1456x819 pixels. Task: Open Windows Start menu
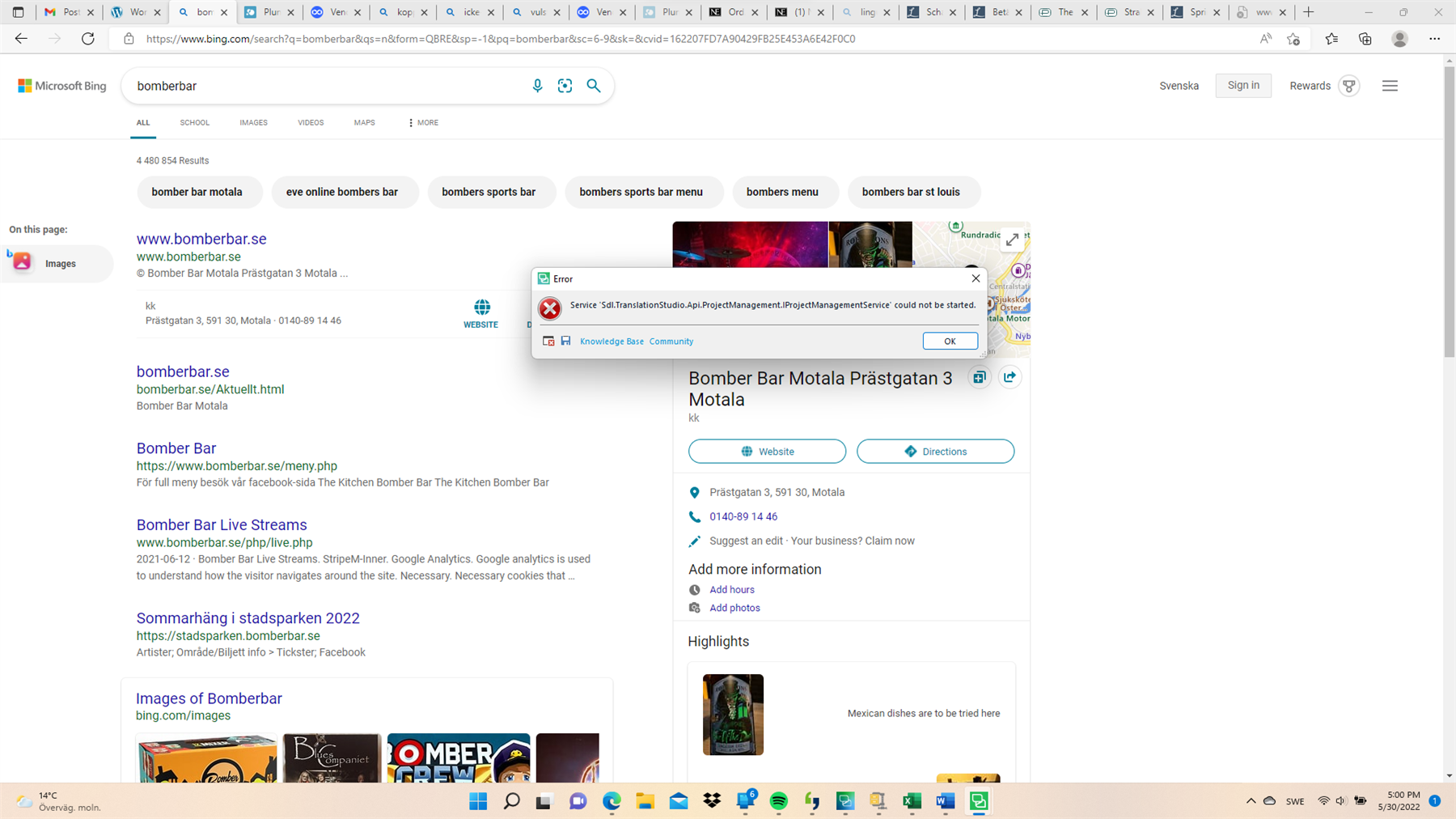[x=478, y=801]
